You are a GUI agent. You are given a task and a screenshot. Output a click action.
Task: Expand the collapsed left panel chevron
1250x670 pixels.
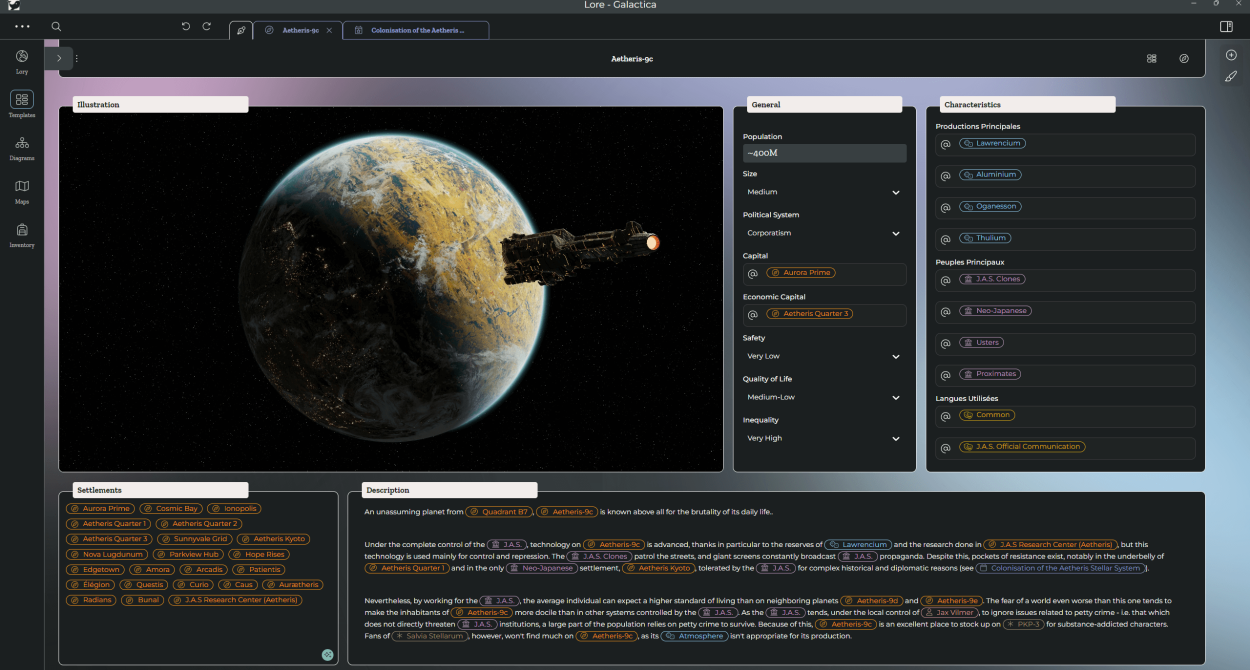tap(59, 59)
